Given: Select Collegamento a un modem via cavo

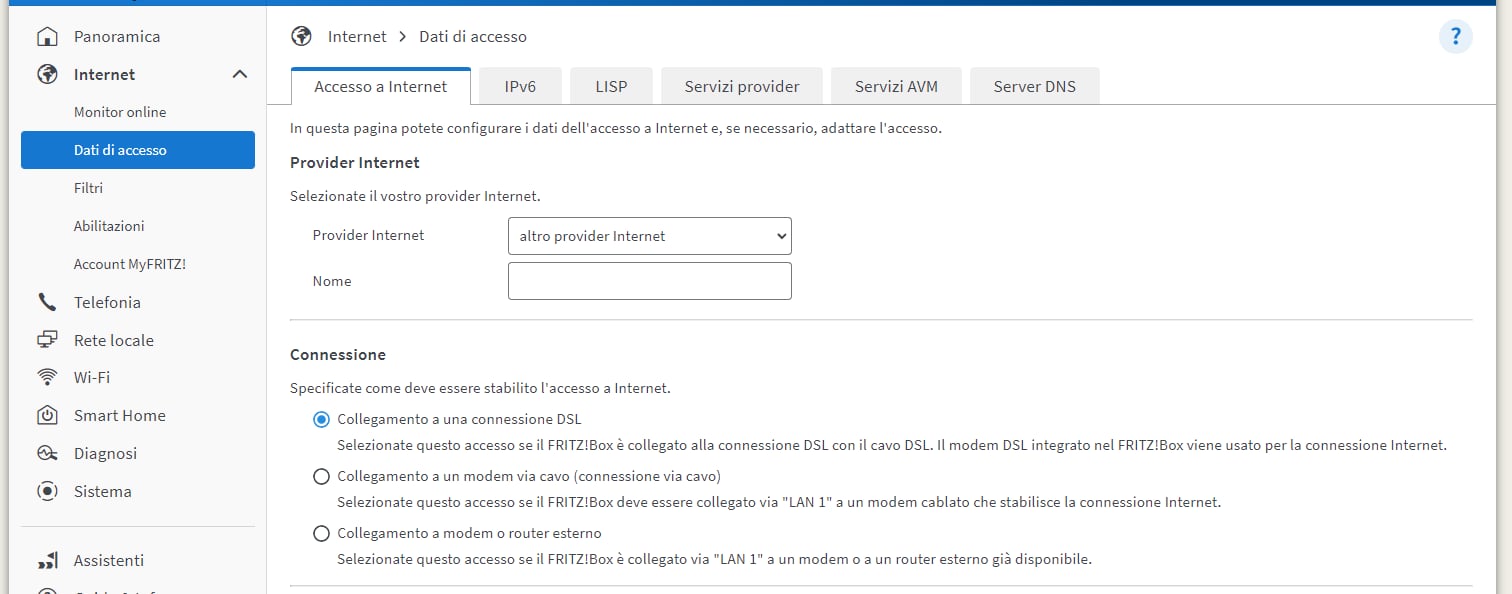Looking at the screenshot, I should (321, 477).
